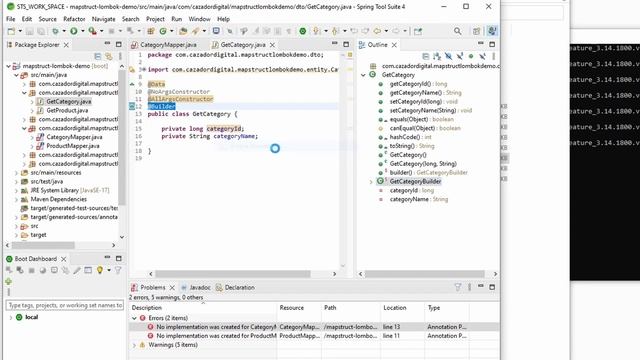
Task: Expand the Maven Dependencies node
Action: point(16,199)
